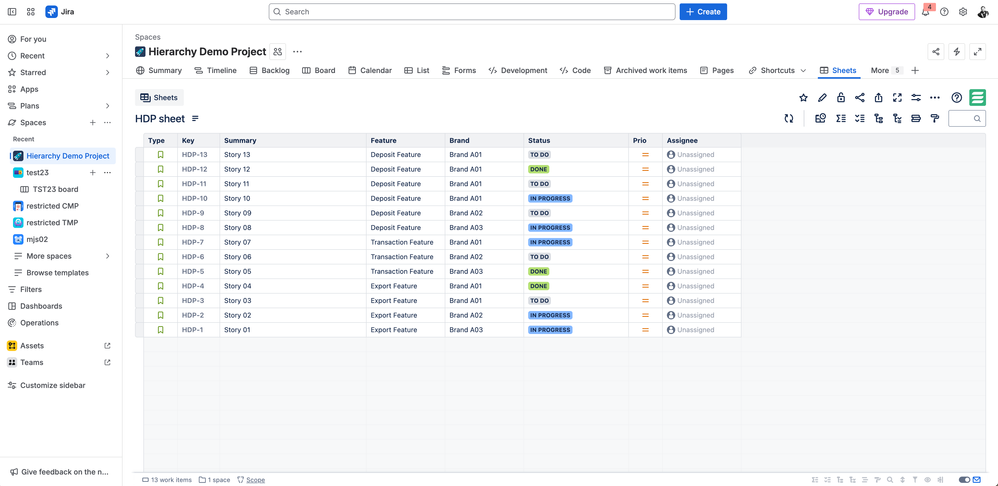
Task: Click the project share icon near title
Action: (x=936, y=52)
